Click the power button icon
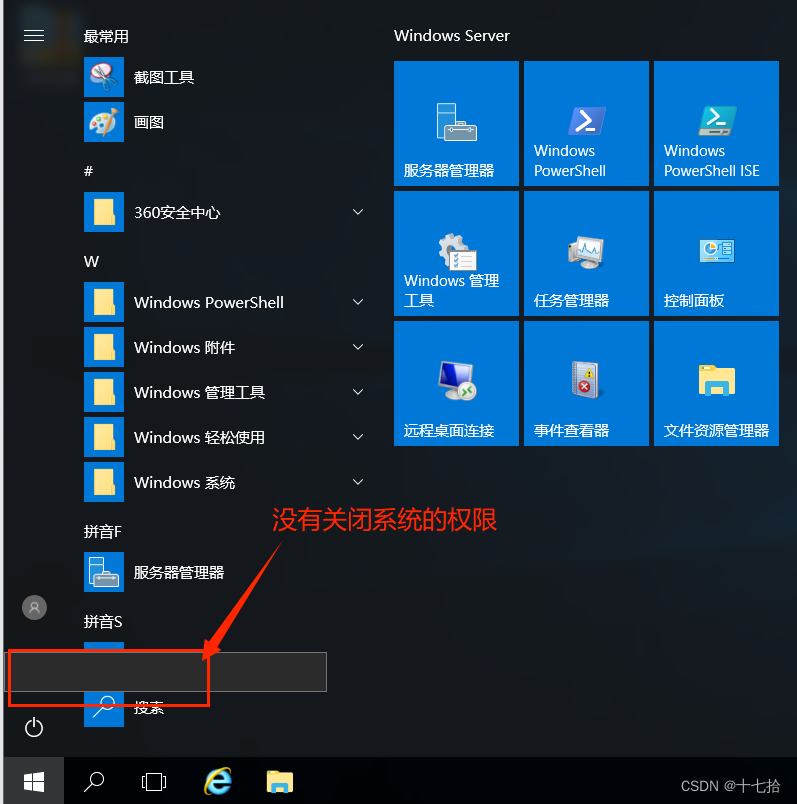Image resolution: width=797 pixels, height=804 pixels. pos(34,727)
